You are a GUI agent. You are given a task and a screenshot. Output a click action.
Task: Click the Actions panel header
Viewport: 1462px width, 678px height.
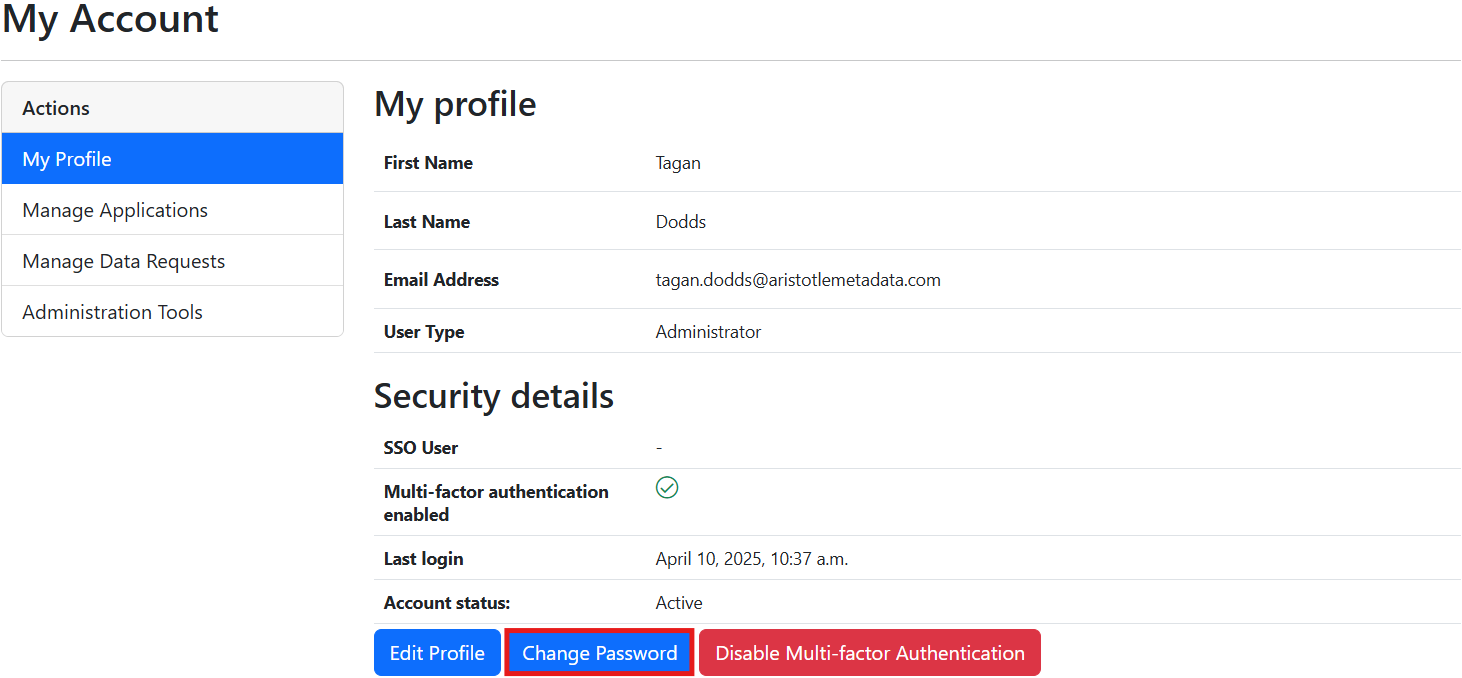[x=172, y=108]
